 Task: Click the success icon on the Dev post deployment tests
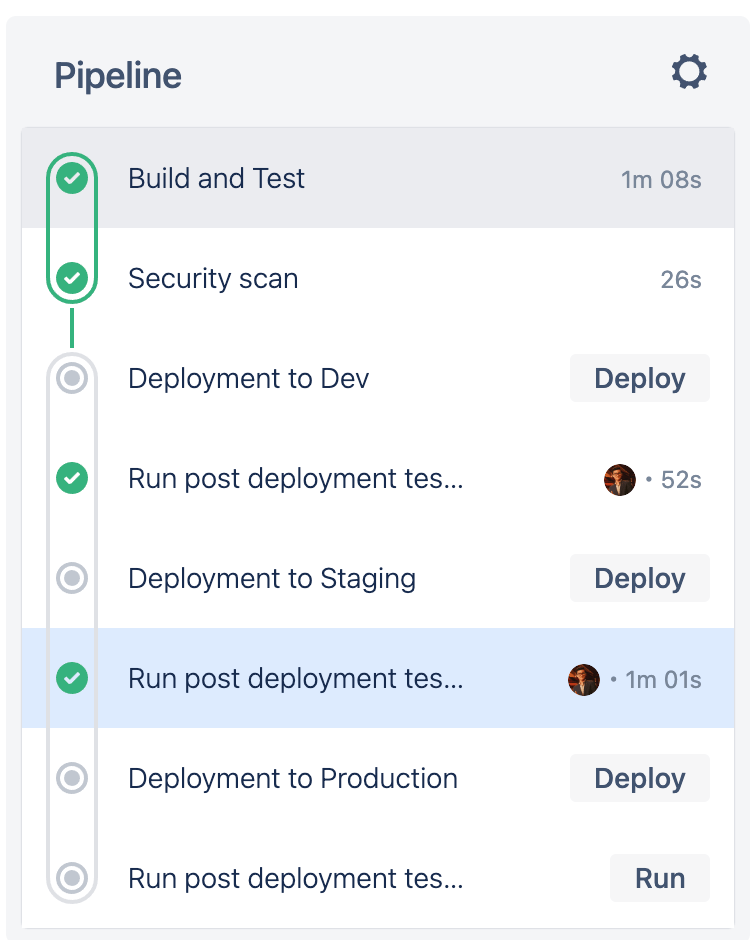point(71,479)
